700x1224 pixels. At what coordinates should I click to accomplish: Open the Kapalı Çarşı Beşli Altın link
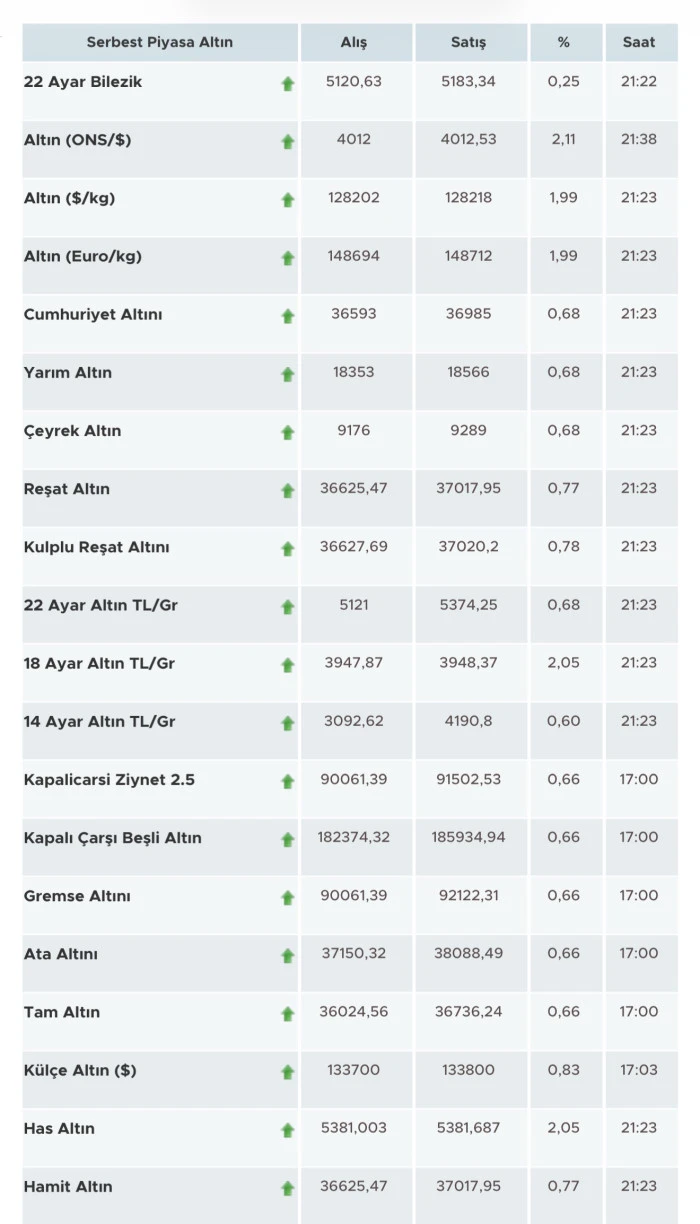coord(112,838)
